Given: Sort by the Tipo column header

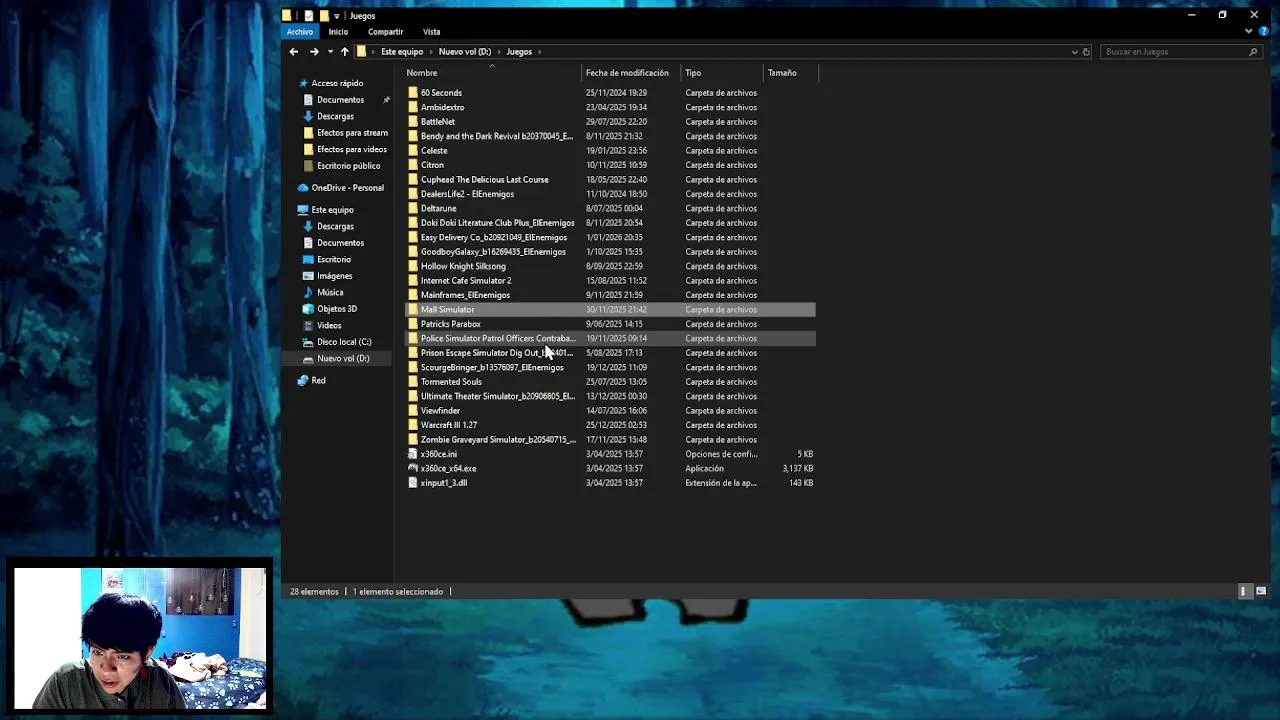Looking at the screenshot, I should point(693,73).
